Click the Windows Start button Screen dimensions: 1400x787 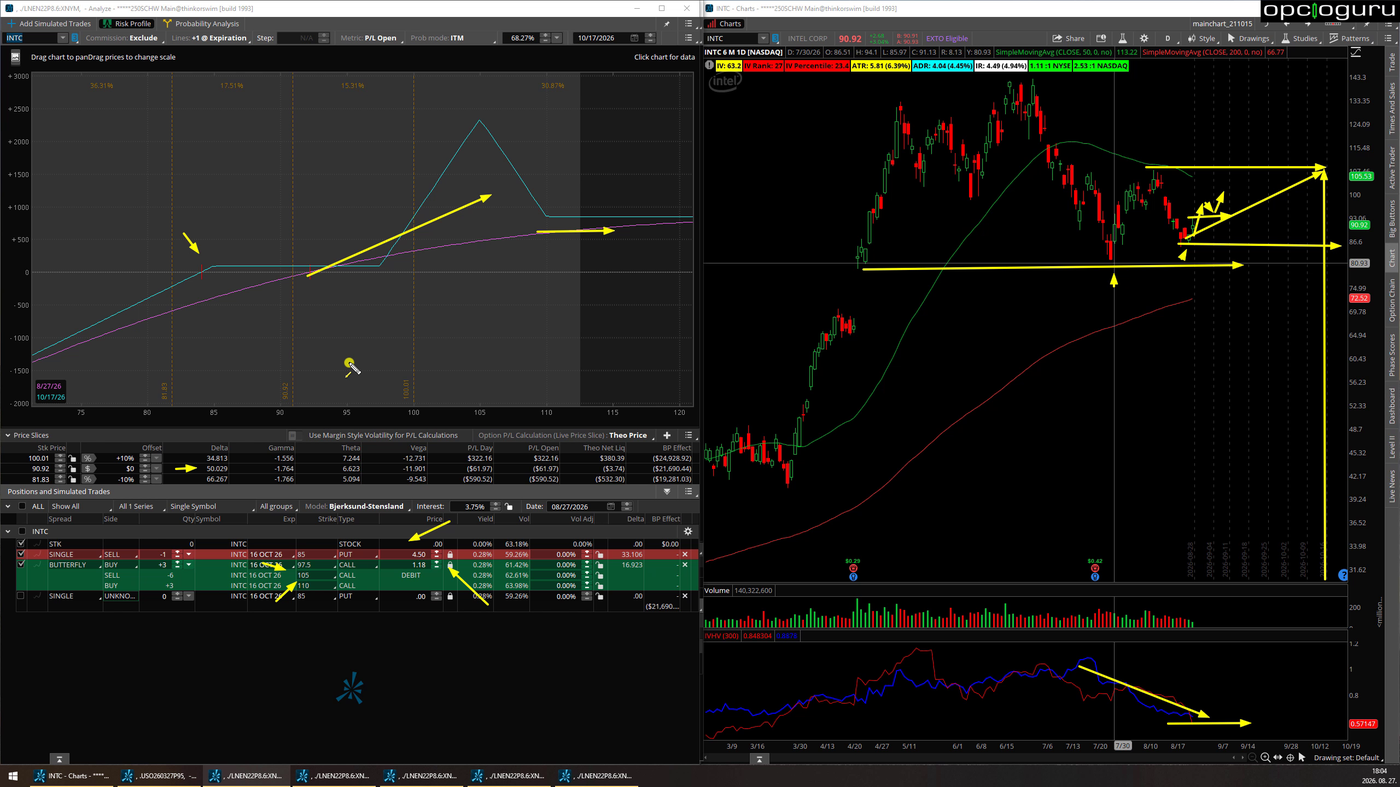(x=13, y=776)
